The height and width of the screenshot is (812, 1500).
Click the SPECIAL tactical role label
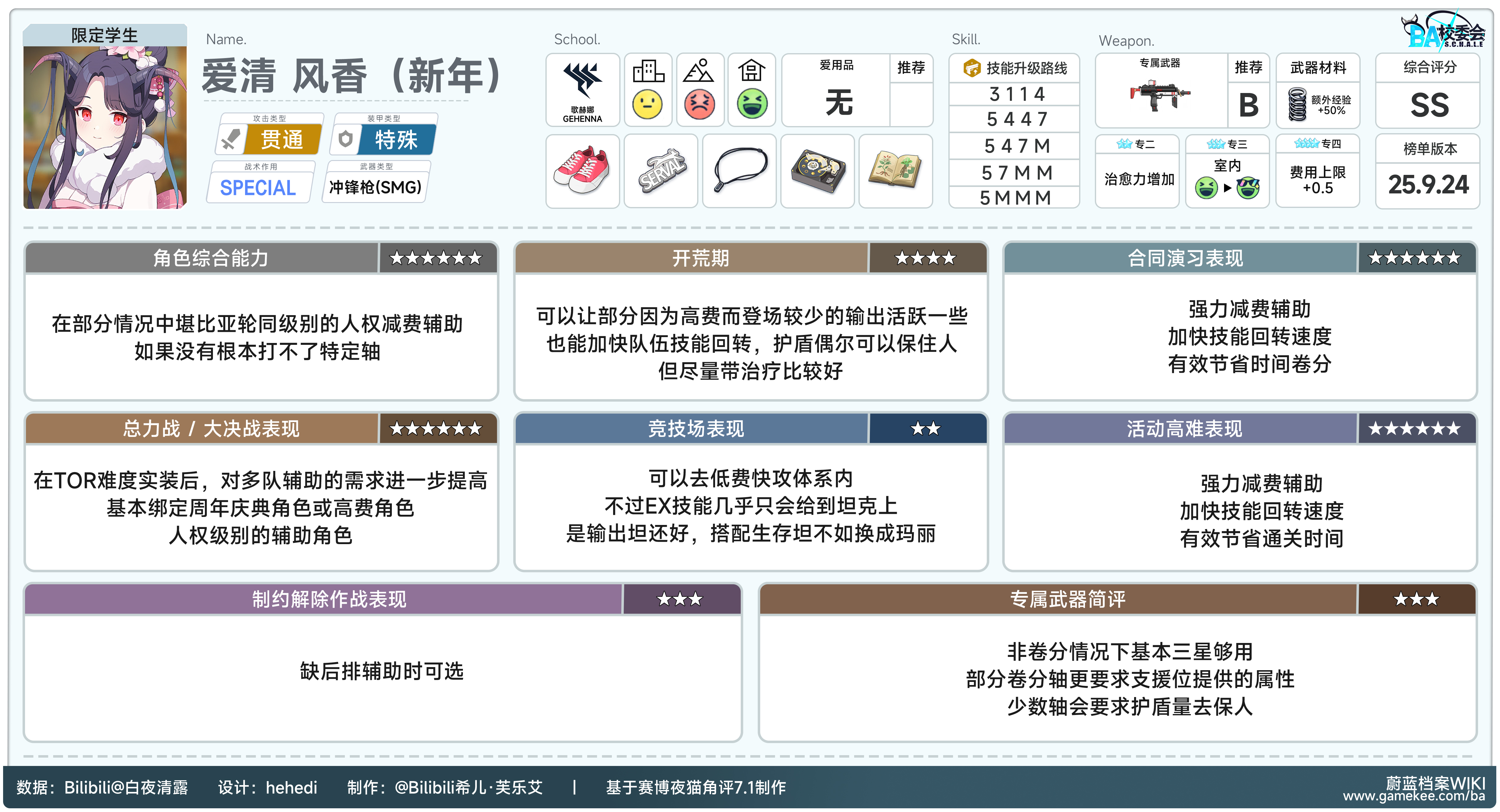[258, 188]
